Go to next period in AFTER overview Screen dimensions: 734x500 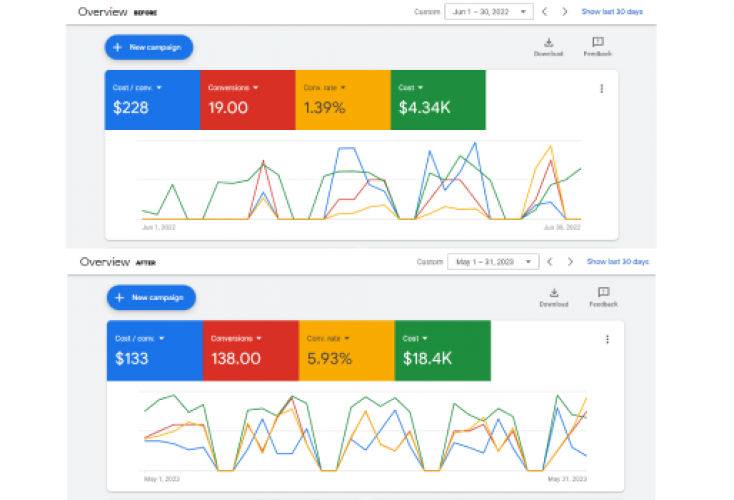[x=570, y=262]
